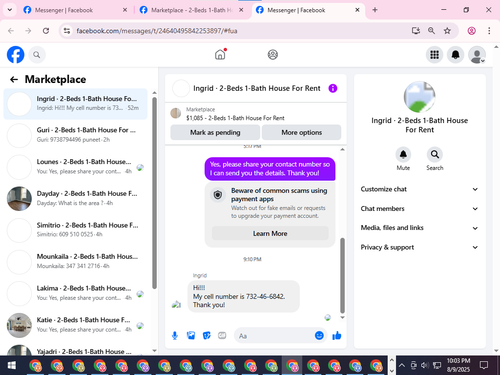Open the notifications bell in Facebook header

[x=456, y=55]
